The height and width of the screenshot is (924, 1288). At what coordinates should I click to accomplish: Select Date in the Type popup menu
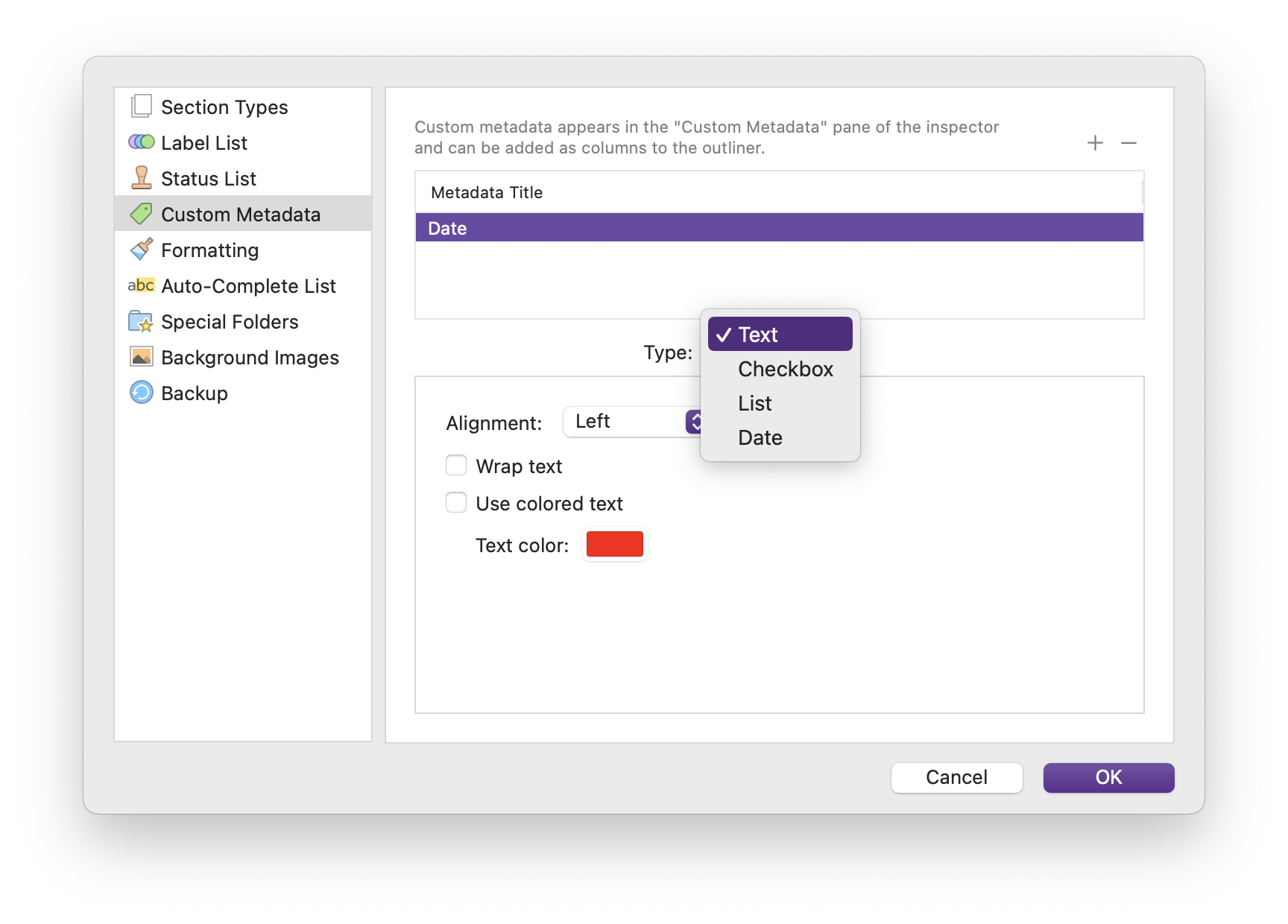click(760, 438)
